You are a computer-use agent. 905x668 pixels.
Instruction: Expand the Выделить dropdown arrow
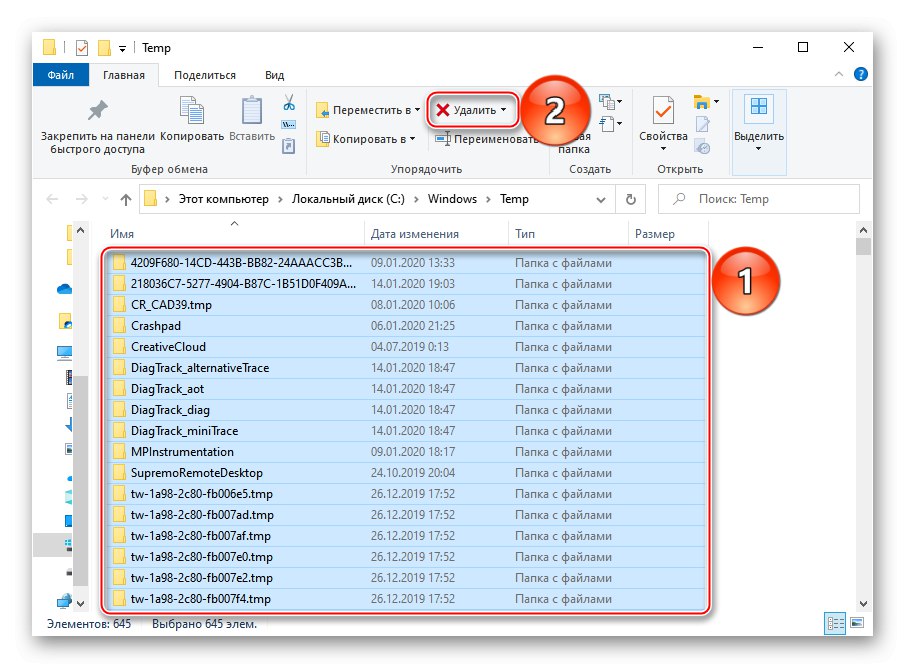(758, 150)
